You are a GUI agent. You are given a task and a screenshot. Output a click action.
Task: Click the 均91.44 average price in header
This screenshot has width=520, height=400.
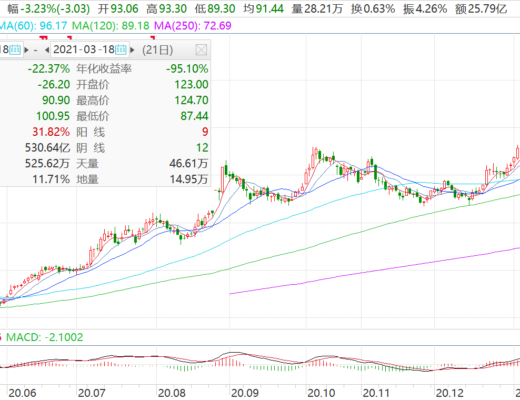pyautogui.click(x=263, y=9)
